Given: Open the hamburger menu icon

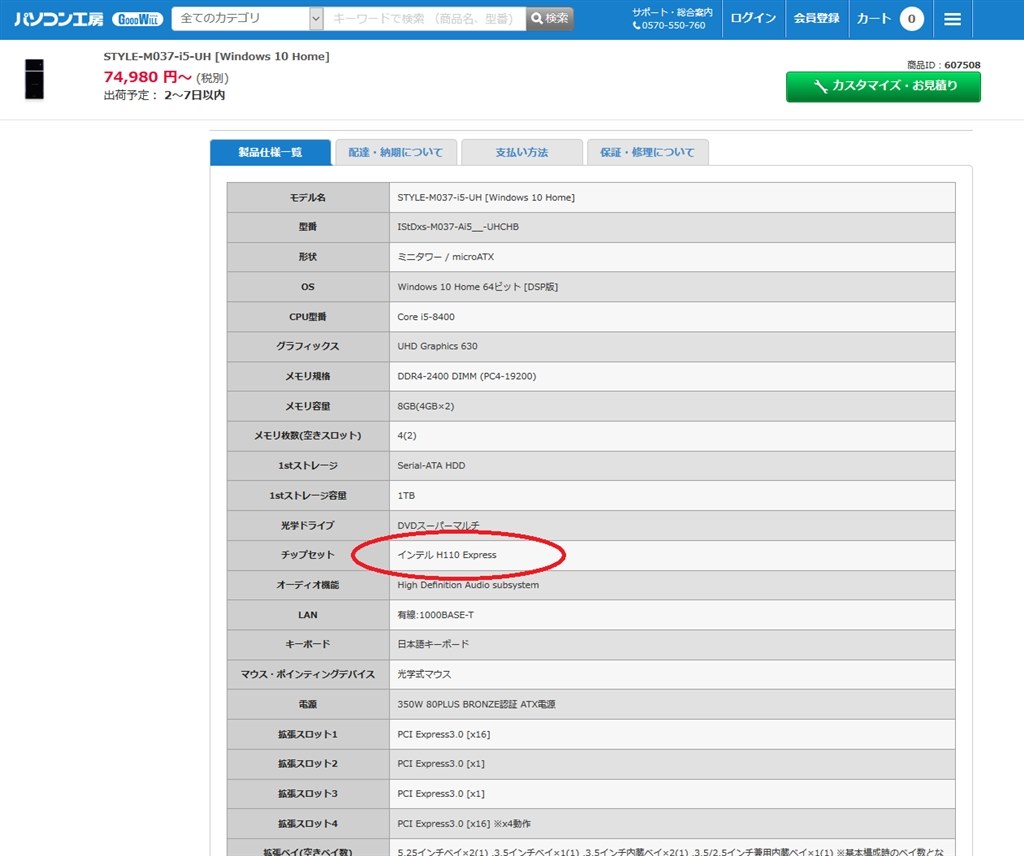Looking at the screenshot, I should [x=952, y=19].
